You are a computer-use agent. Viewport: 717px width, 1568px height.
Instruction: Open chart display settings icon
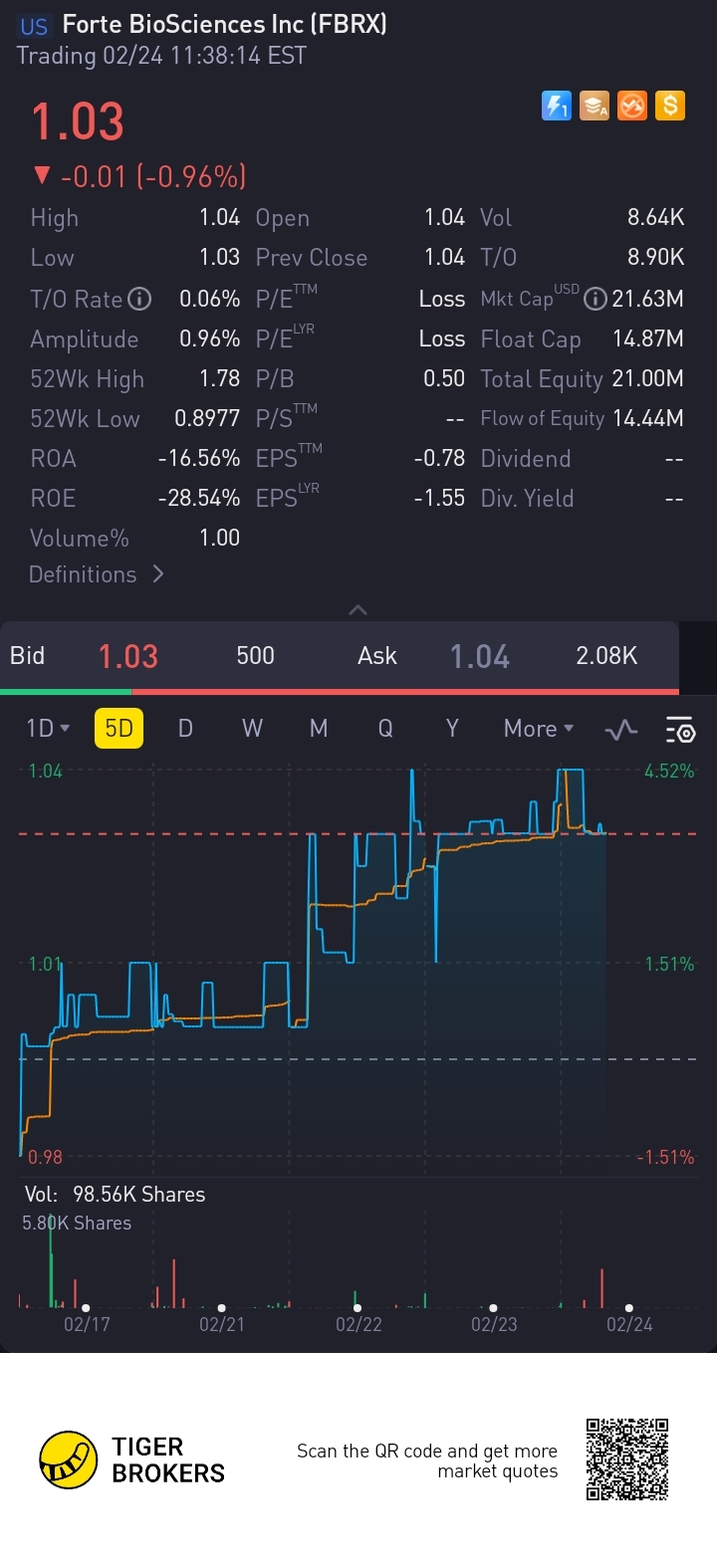coord(680,730)
